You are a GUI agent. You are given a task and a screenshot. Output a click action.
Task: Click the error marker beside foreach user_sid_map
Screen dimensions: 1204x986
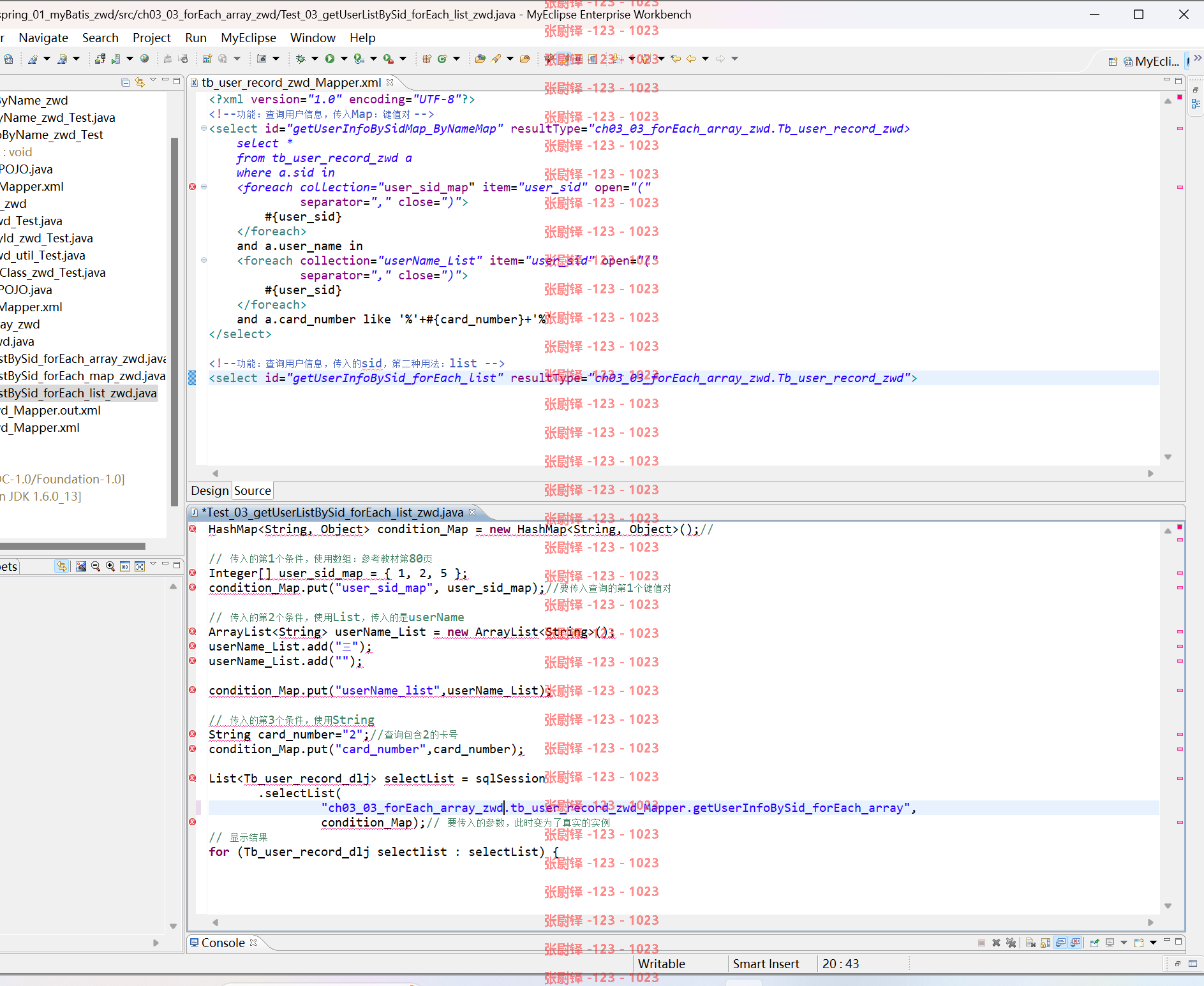193,187
